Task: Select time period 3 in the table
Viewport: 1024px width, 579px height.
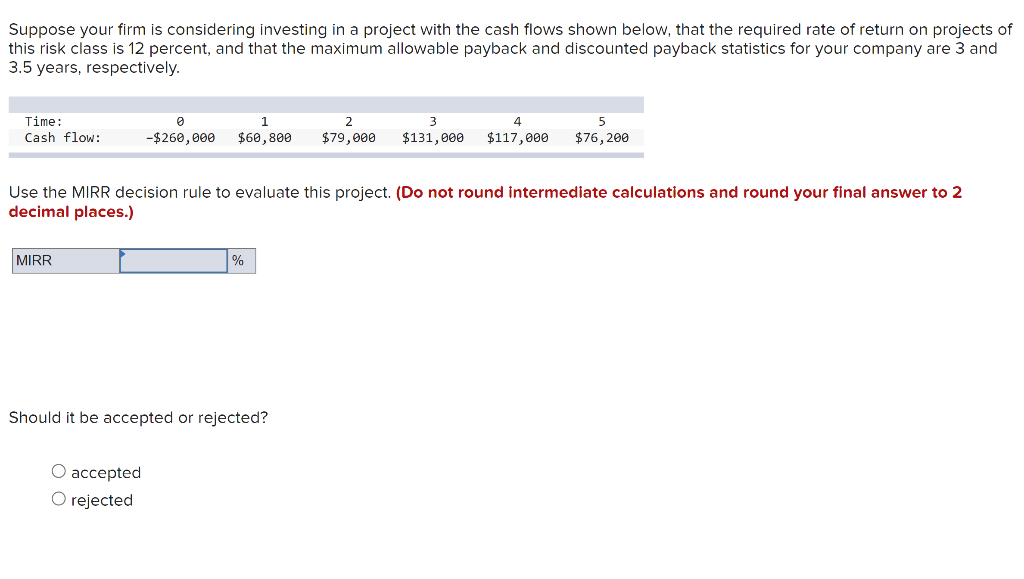Action: 433,120
